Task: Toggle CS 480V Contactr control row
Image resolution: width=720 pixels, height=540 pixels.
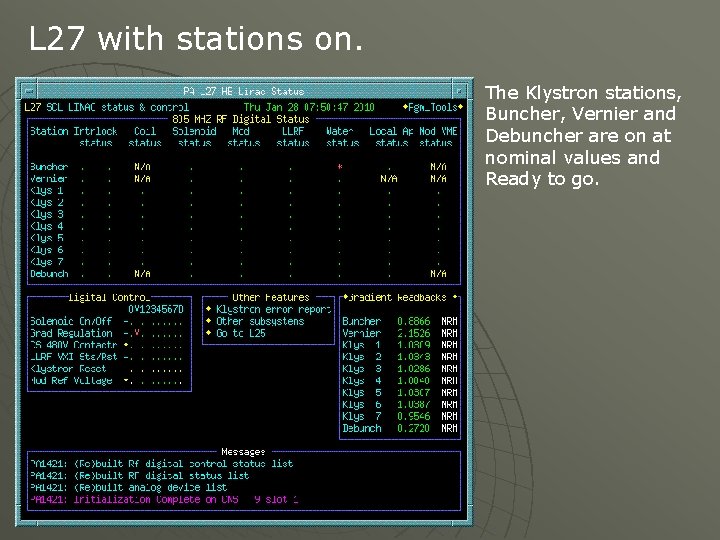Action: pyautogui.click(x=106, y=345)
